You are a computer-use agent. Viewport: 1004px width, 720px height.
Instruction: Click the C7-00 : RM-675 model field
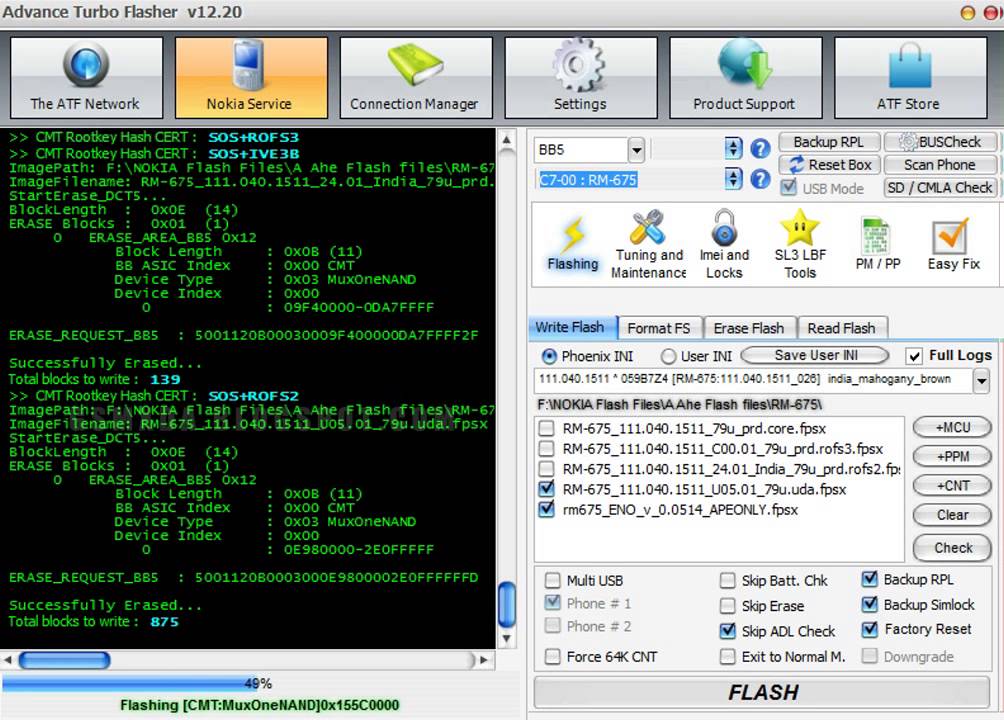(x=629, y=180)
